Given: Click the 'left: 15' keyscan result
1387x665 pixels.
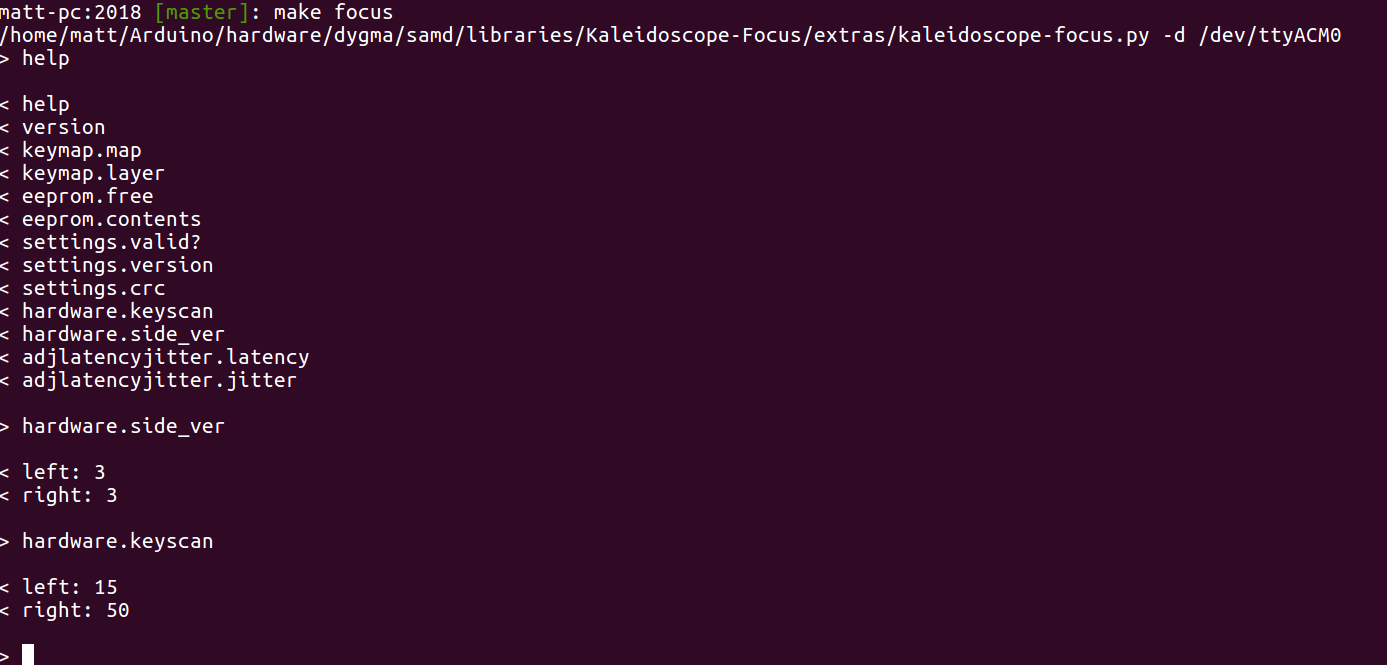Looking at the screenshot, I should (x=69, y=587).
